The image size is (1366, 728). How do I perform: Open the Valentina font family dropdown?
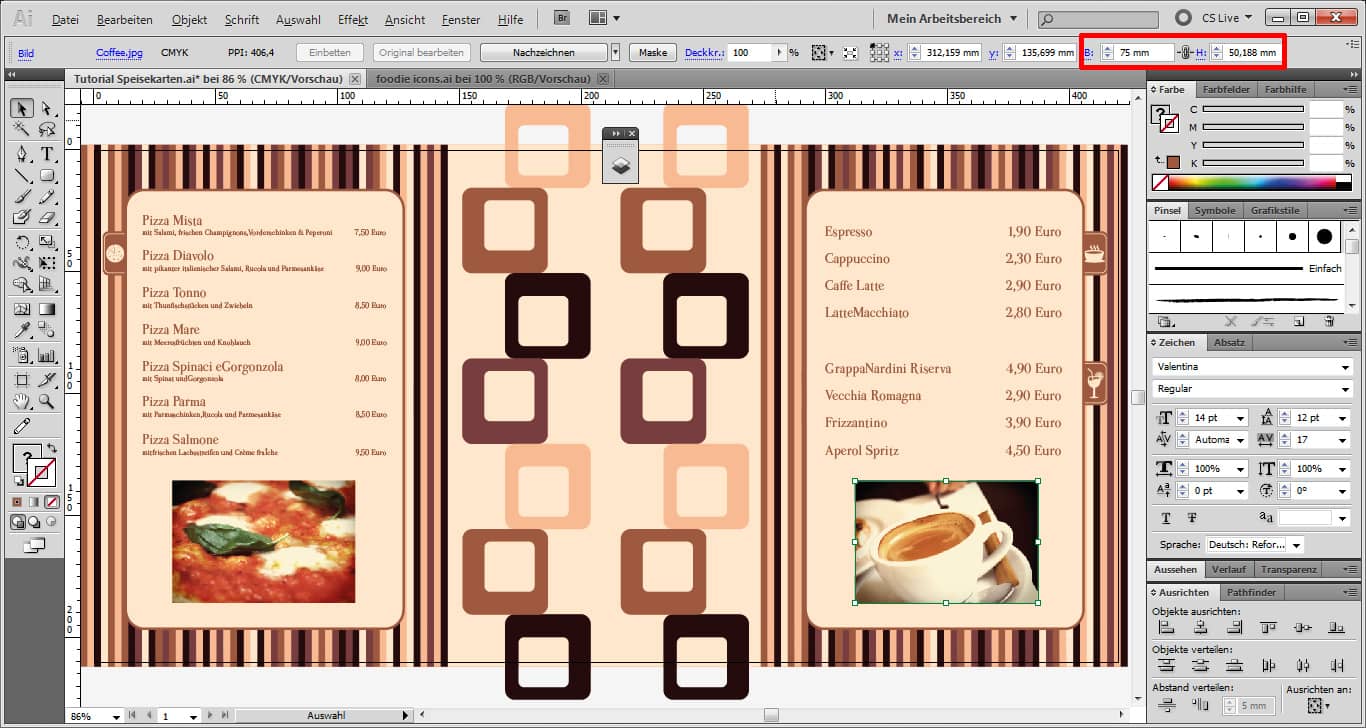pyautogui.click(x=1345, y=367)
